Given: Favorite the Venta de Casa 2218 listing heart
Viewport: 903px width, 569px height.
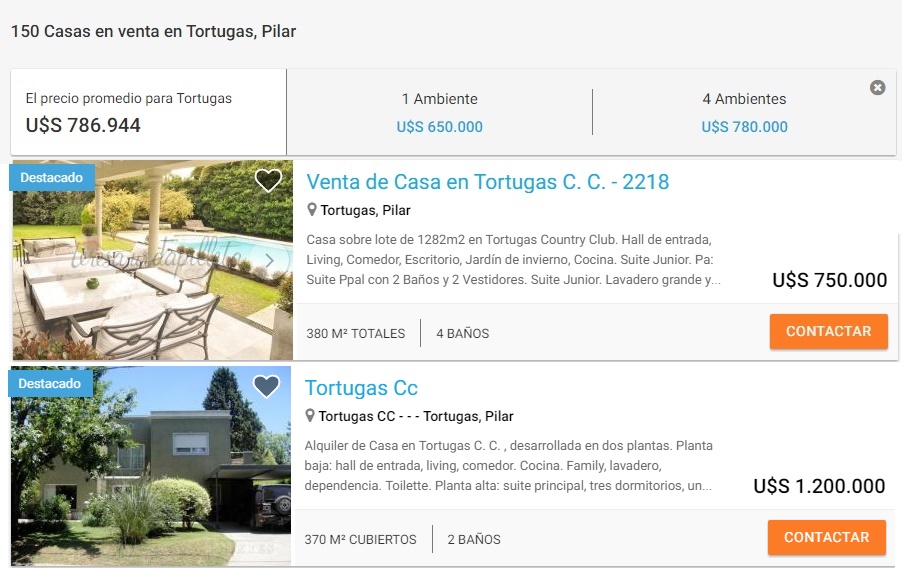Looking at the screenshot, I should point(268,181).
